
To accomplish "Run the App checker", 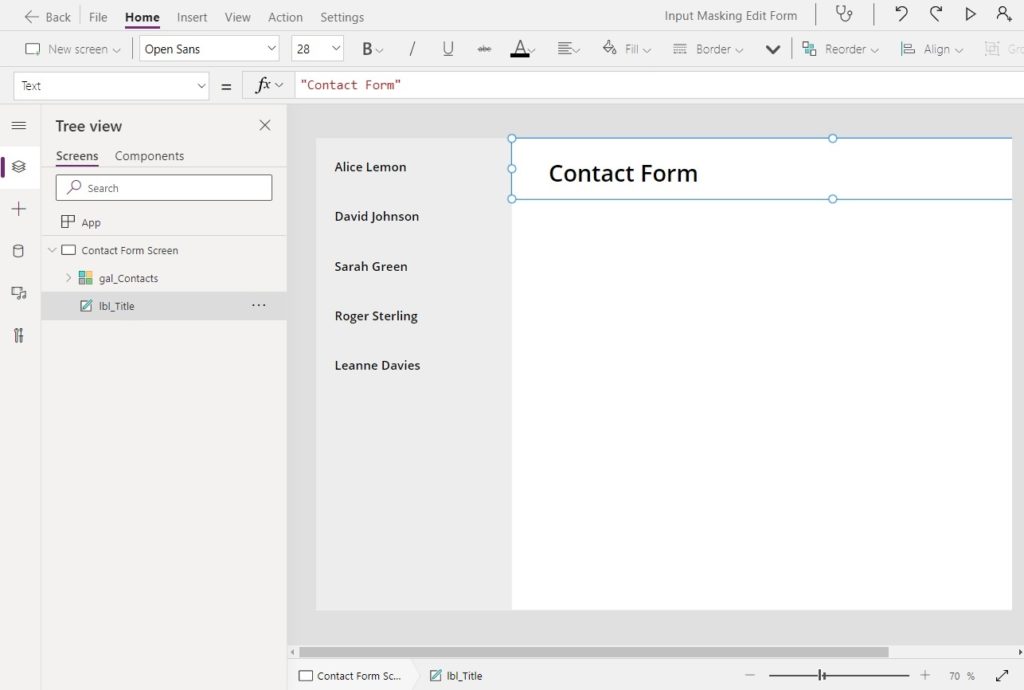I will pos(845,15).
